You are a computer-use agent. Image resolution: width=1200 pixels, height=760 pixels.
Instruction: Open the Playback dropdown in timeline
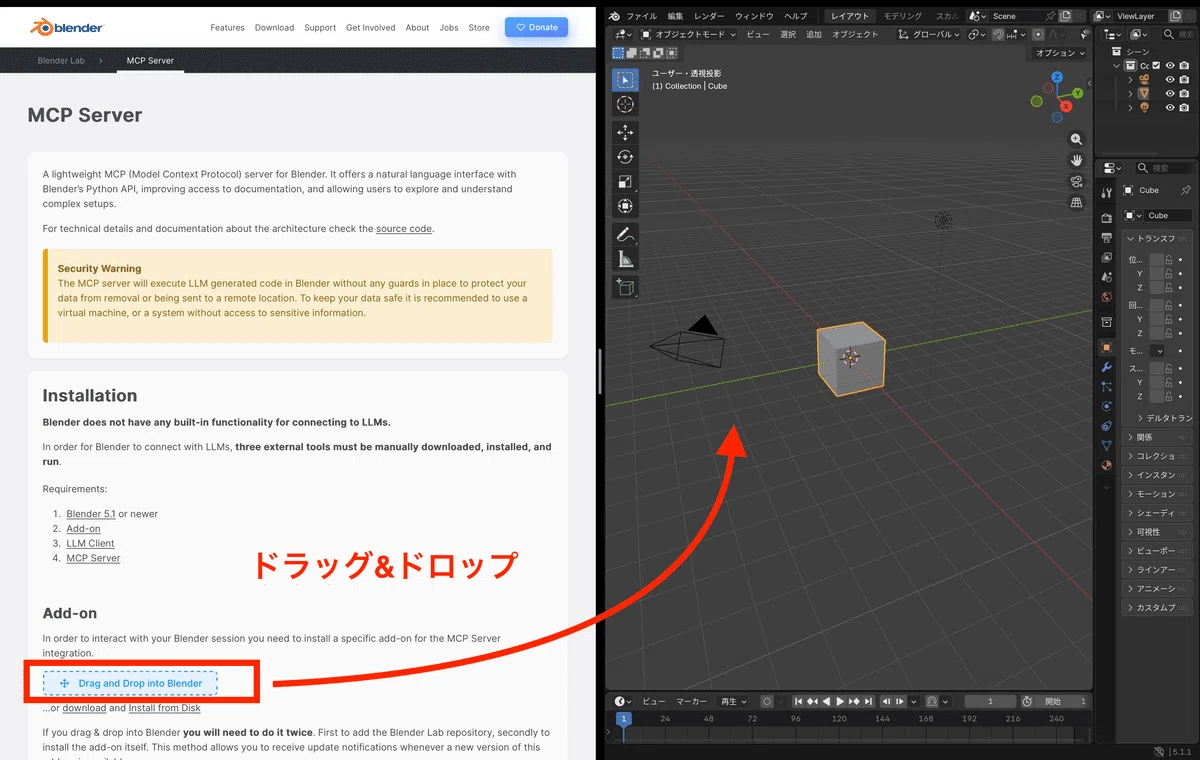(x=735, y=702)
